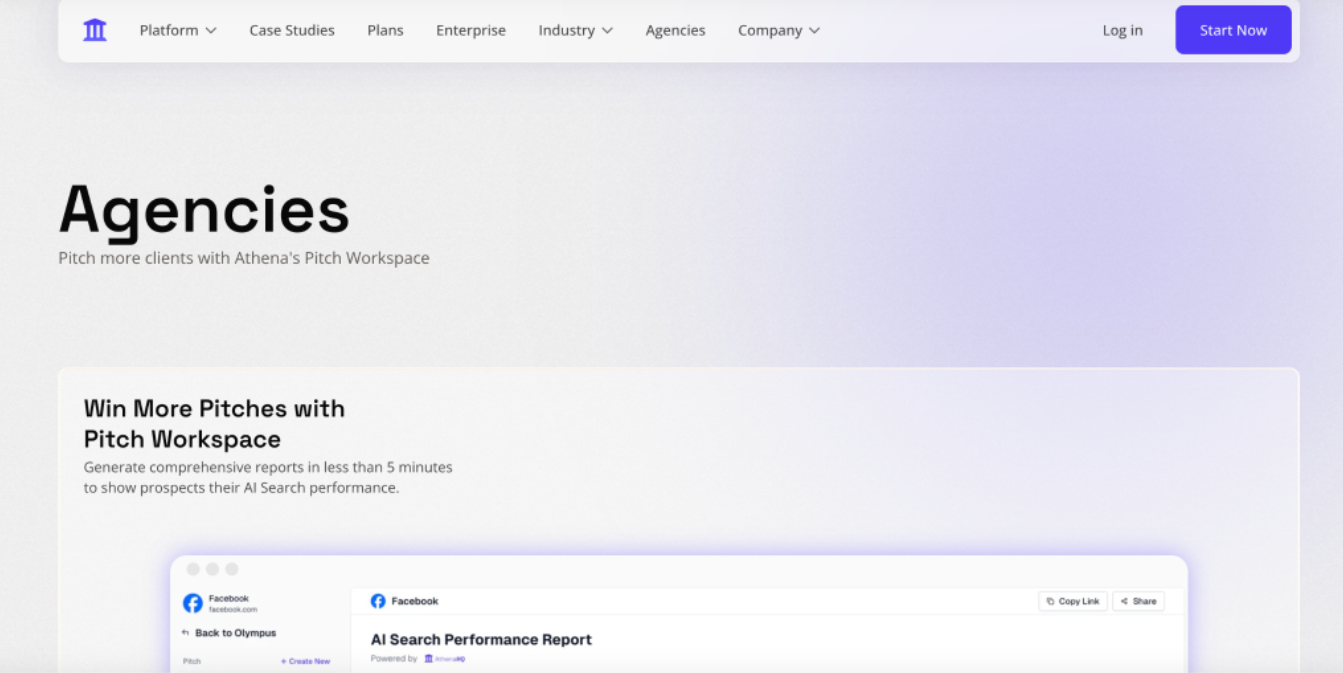This screenshot has height=673, width=1343.
Task: Expand the Industry dropdown
Action: [576, 30]
